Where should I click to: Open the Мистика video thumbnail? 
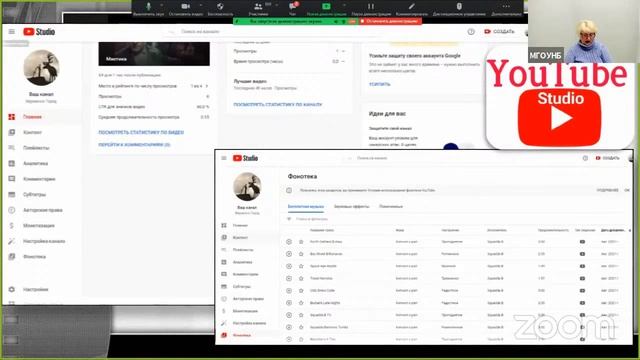(154, 53)
